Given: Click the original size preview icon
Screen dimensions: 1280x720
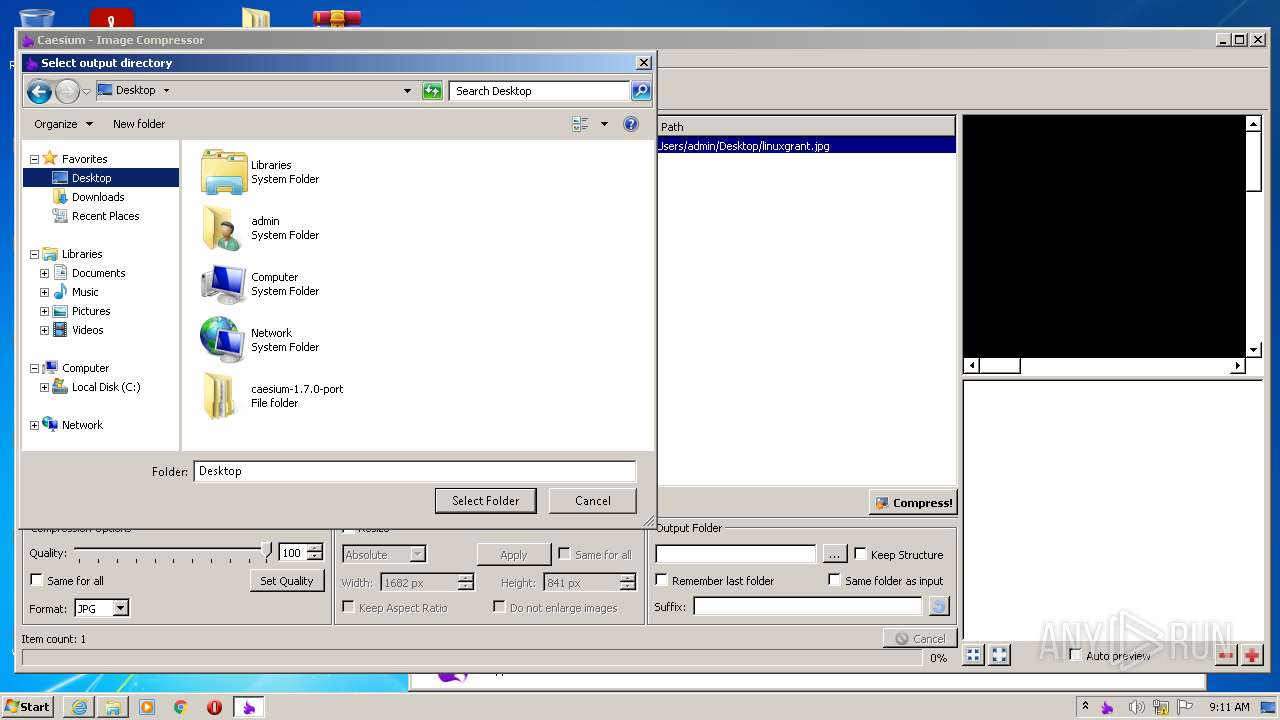Looking at the screenshot, I should coord(999,655).
